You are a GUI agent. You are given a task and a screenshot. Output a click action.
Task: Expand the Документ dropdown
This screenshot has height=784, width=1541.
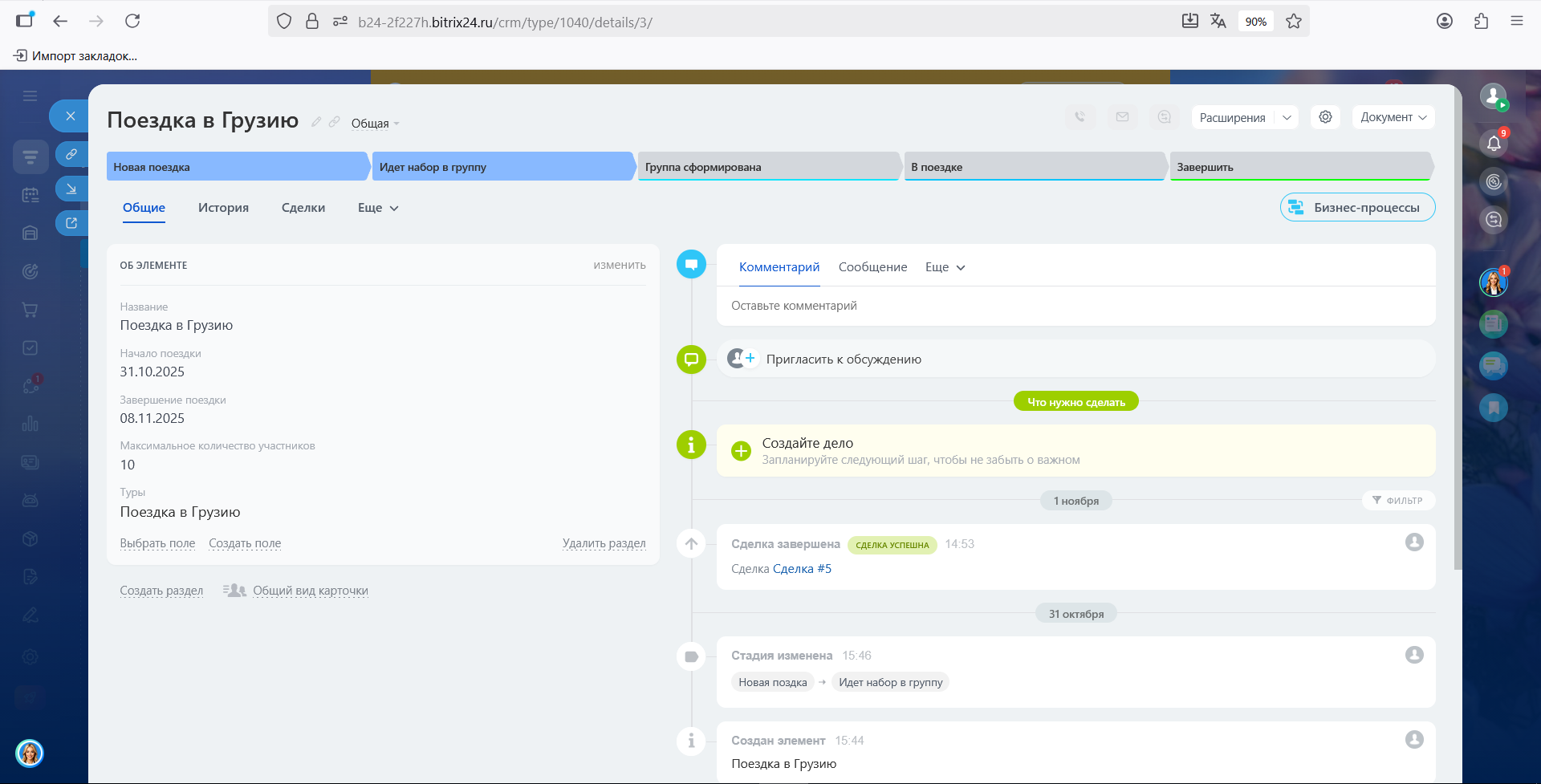1393,117
